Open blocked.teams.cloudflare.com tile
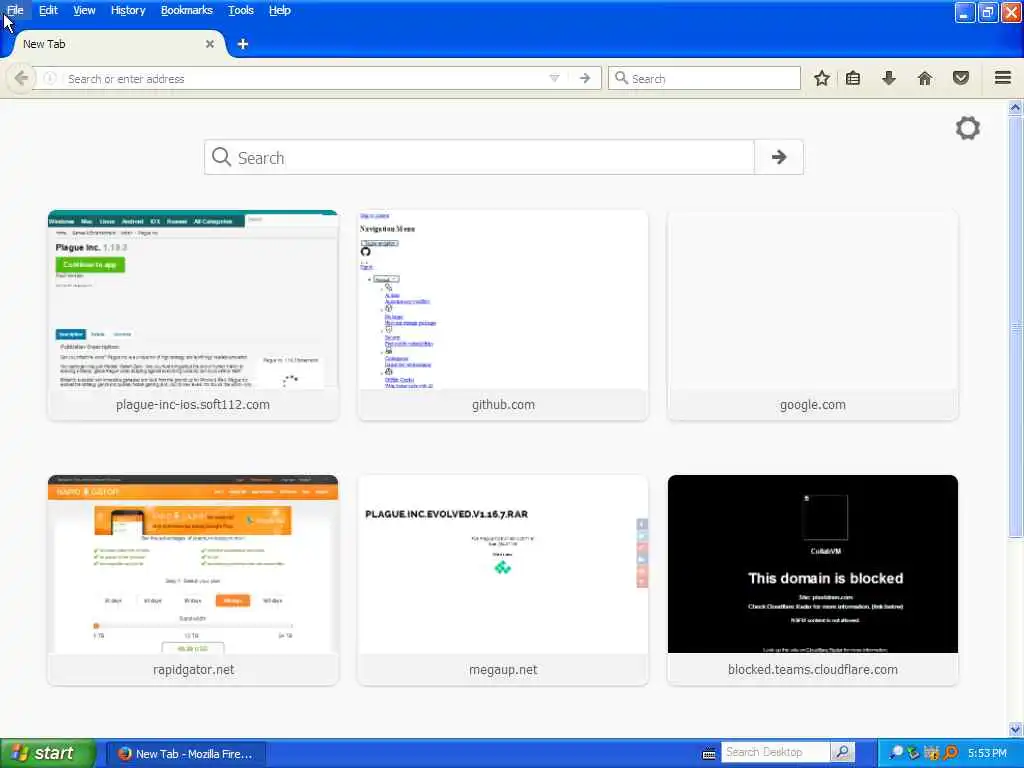The width and height of the screenshot is (1024, 768). tap(813, 580)
